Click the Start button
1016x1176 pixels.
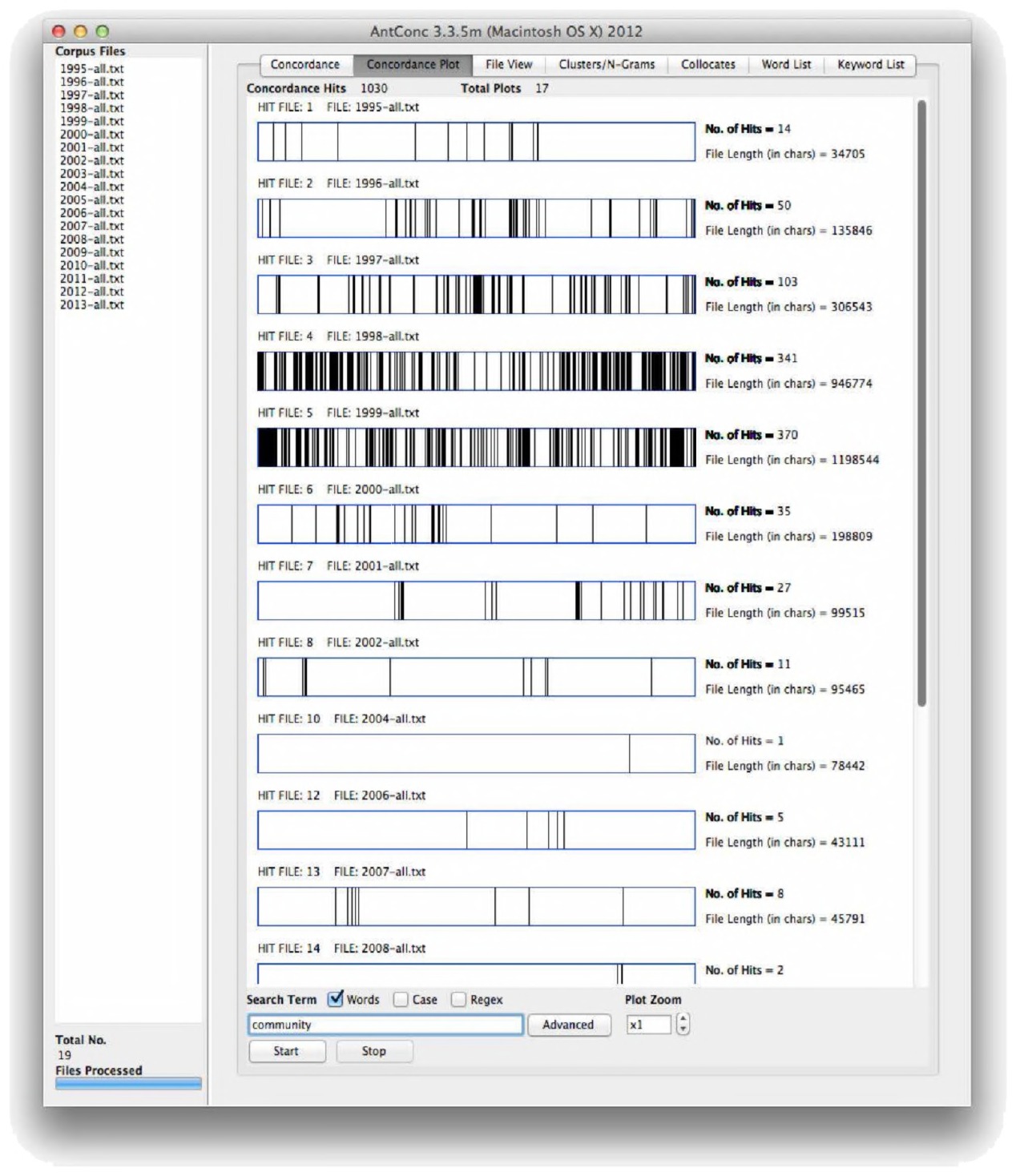287,1051
